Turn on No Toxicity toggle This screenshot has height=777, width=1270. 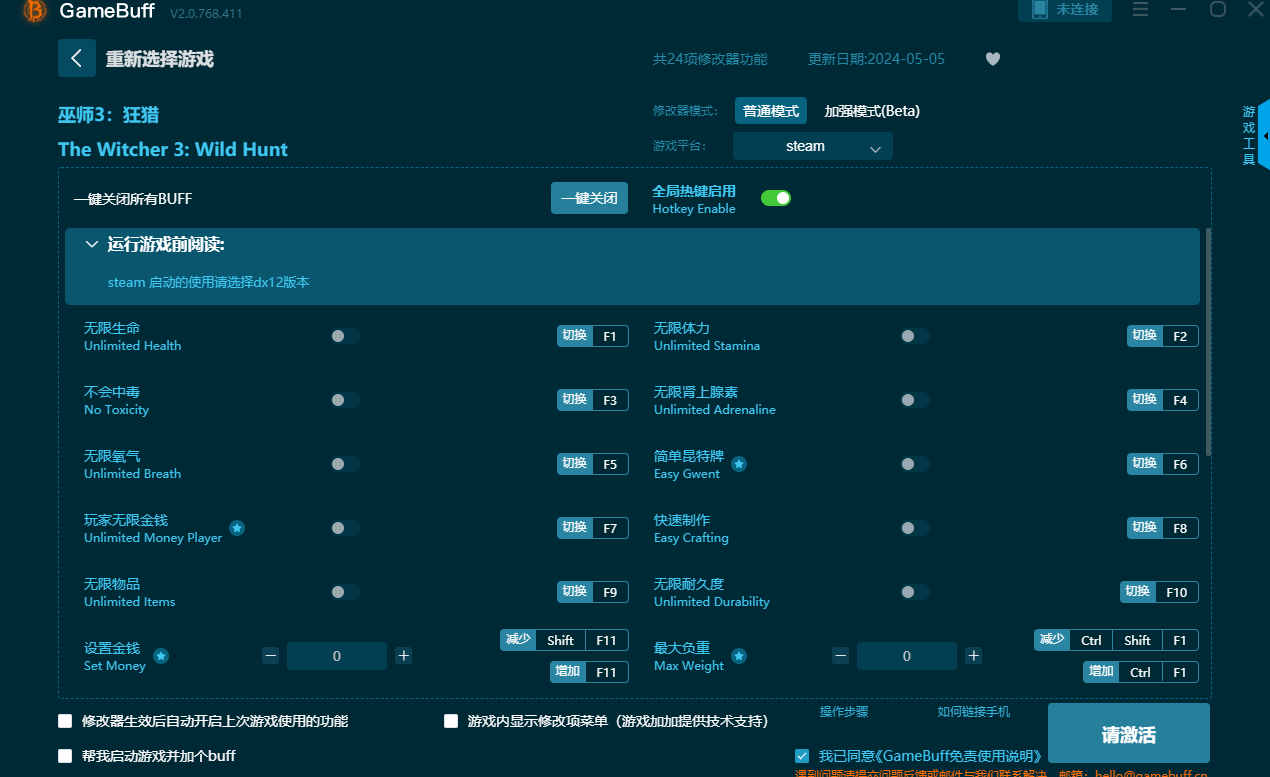344,400
